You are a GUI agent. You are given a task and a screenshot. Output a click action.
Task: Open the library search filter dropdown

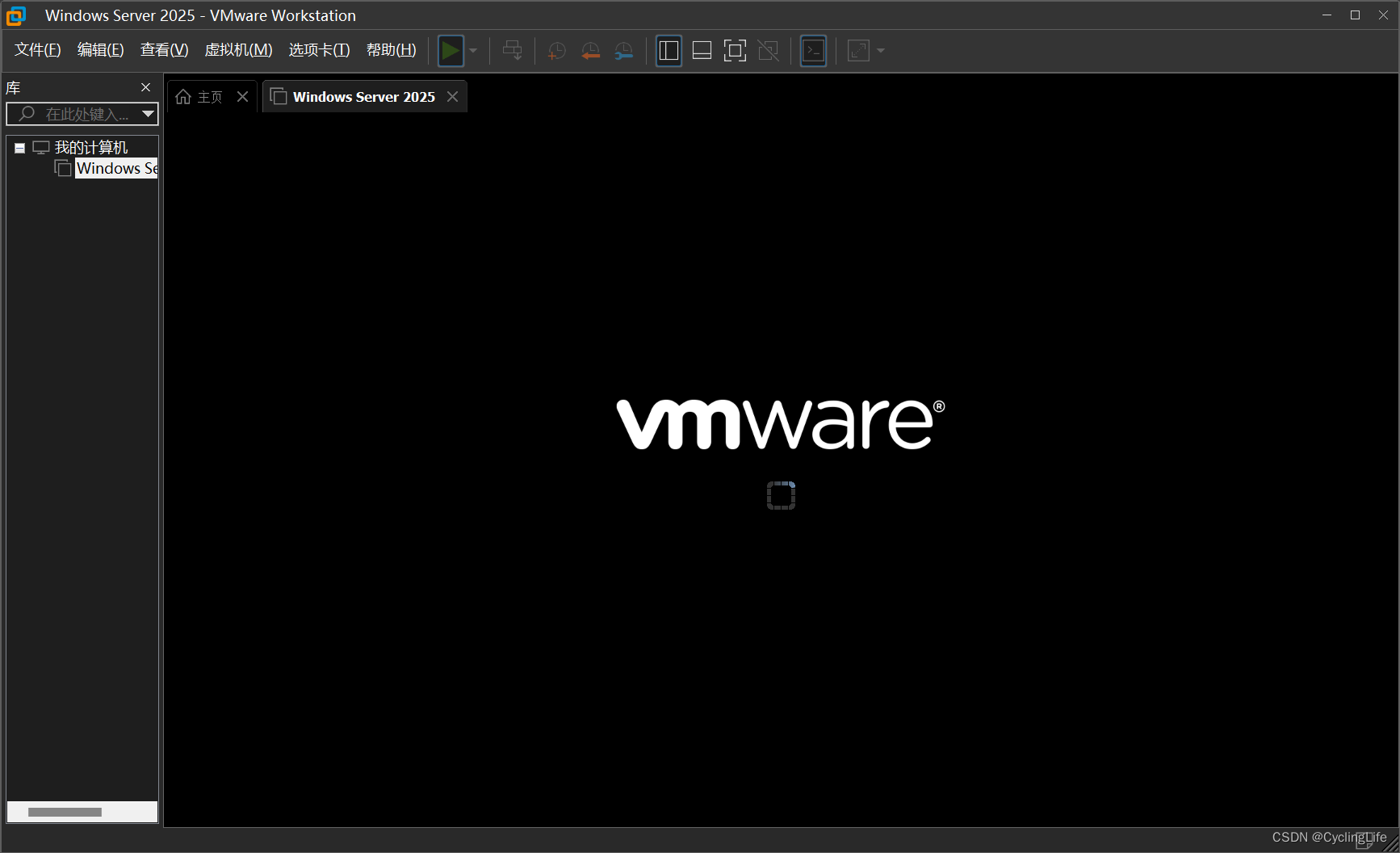click(148, 114)
